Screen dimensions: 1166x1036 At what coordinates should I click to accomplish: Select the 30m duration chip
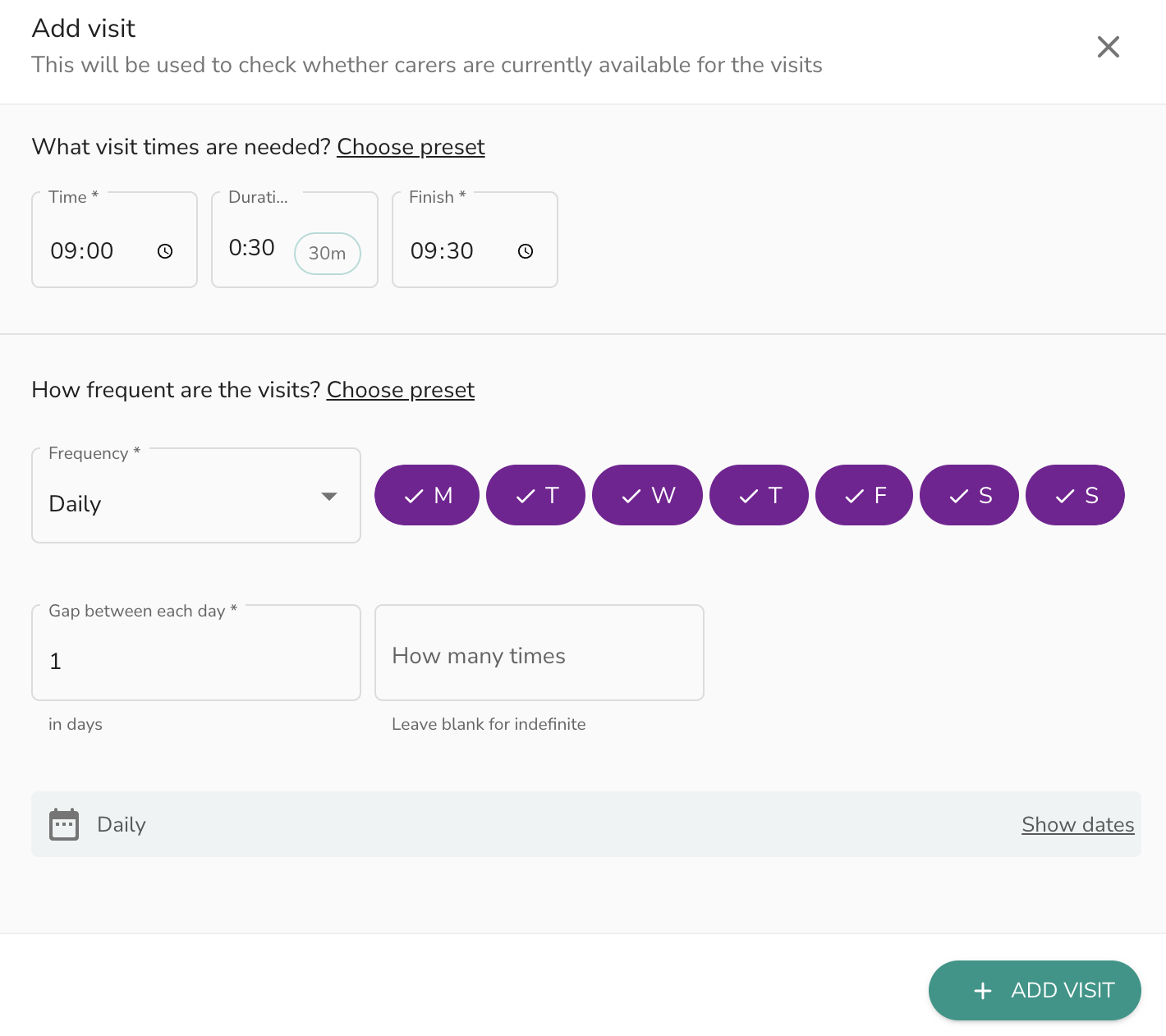click(327, 253)
